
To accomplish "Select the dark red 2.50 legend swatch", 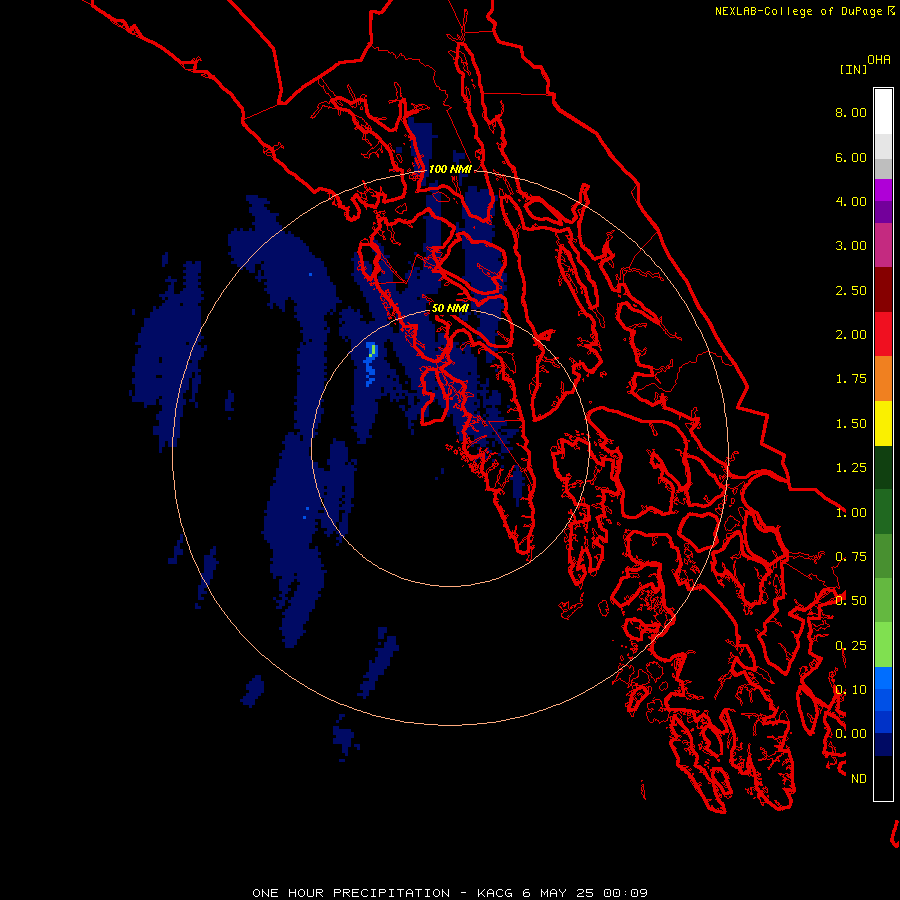I will click(x=883, y=290).
